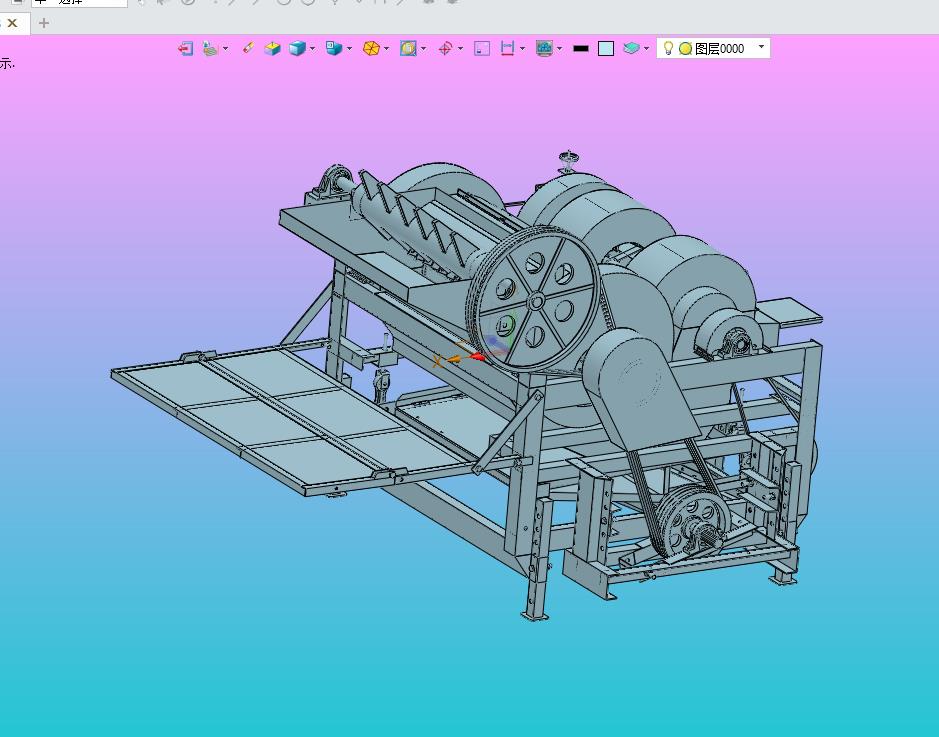
Task: Click the stacked-layers display icon in the view toolbar
Action: [210, 48]
